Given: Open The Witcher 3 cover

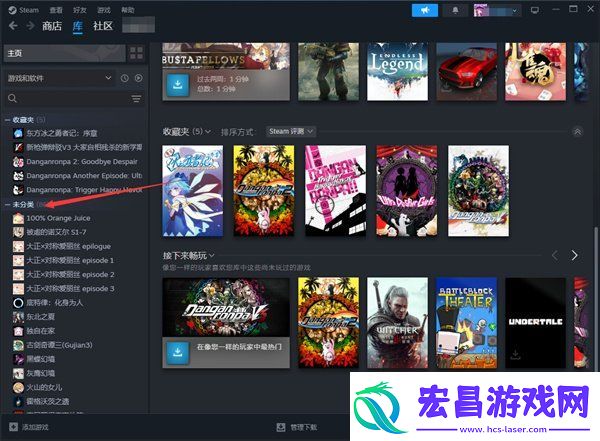Looking at the screenshot, I should point(398,323).
